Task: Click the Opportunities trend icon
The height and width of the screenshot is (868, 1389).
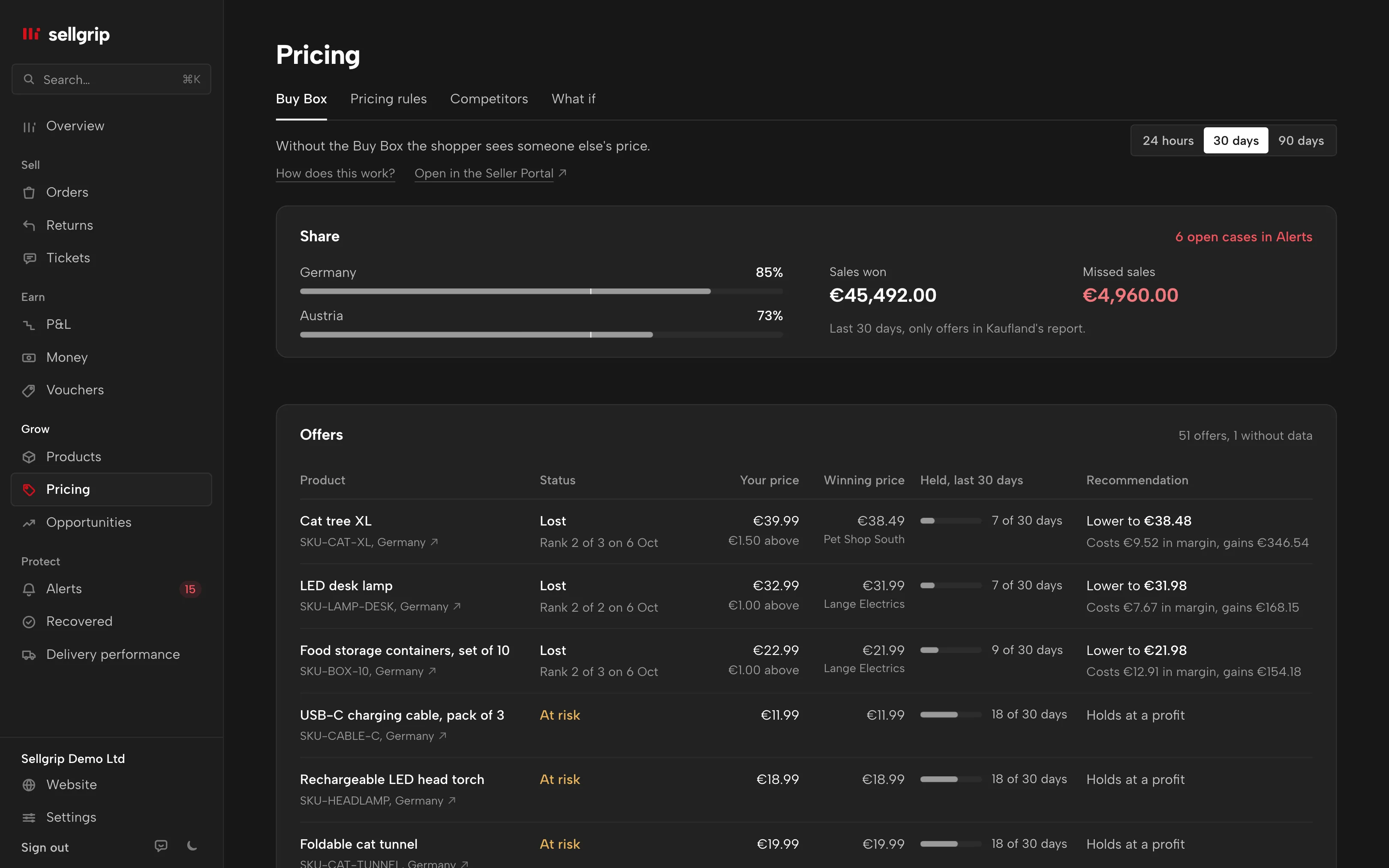Action: coord(29,523)
